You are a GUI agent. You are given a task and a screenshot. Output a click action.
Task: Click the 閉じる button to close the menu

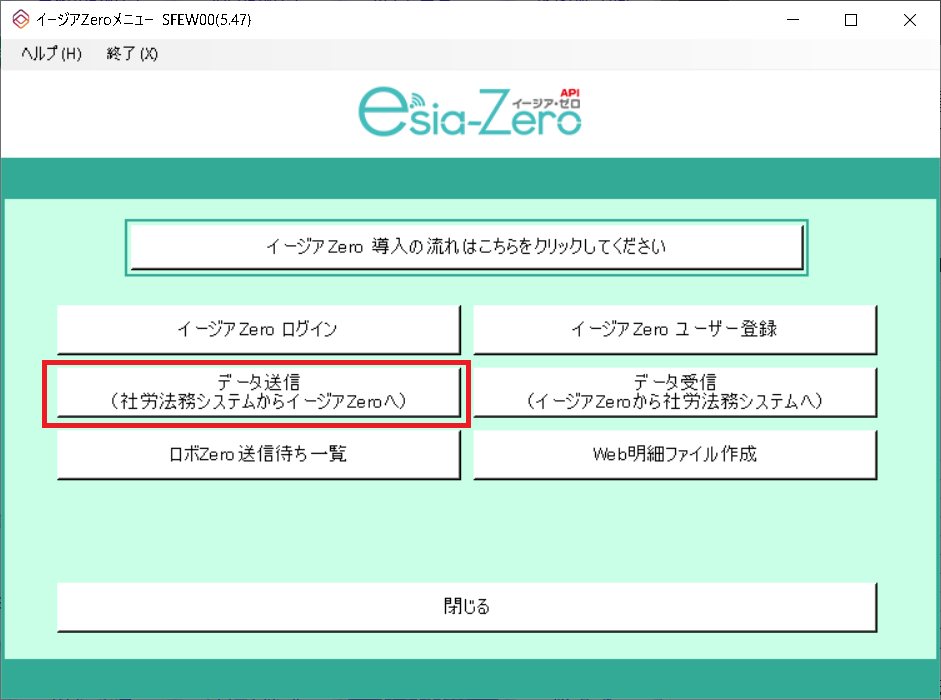(466, 607)
